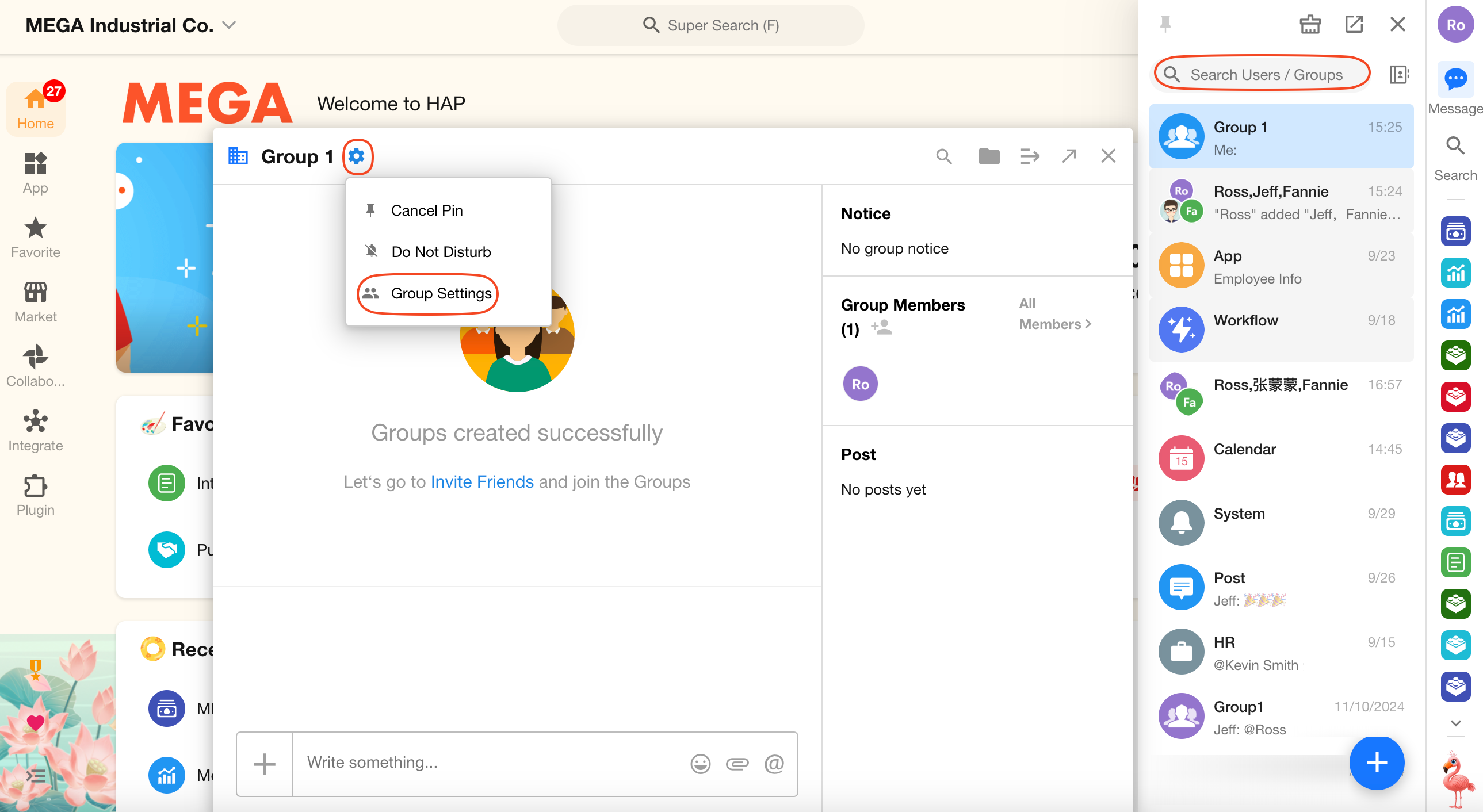Expand more apps chevron in right rail

tap(1455, 723)
